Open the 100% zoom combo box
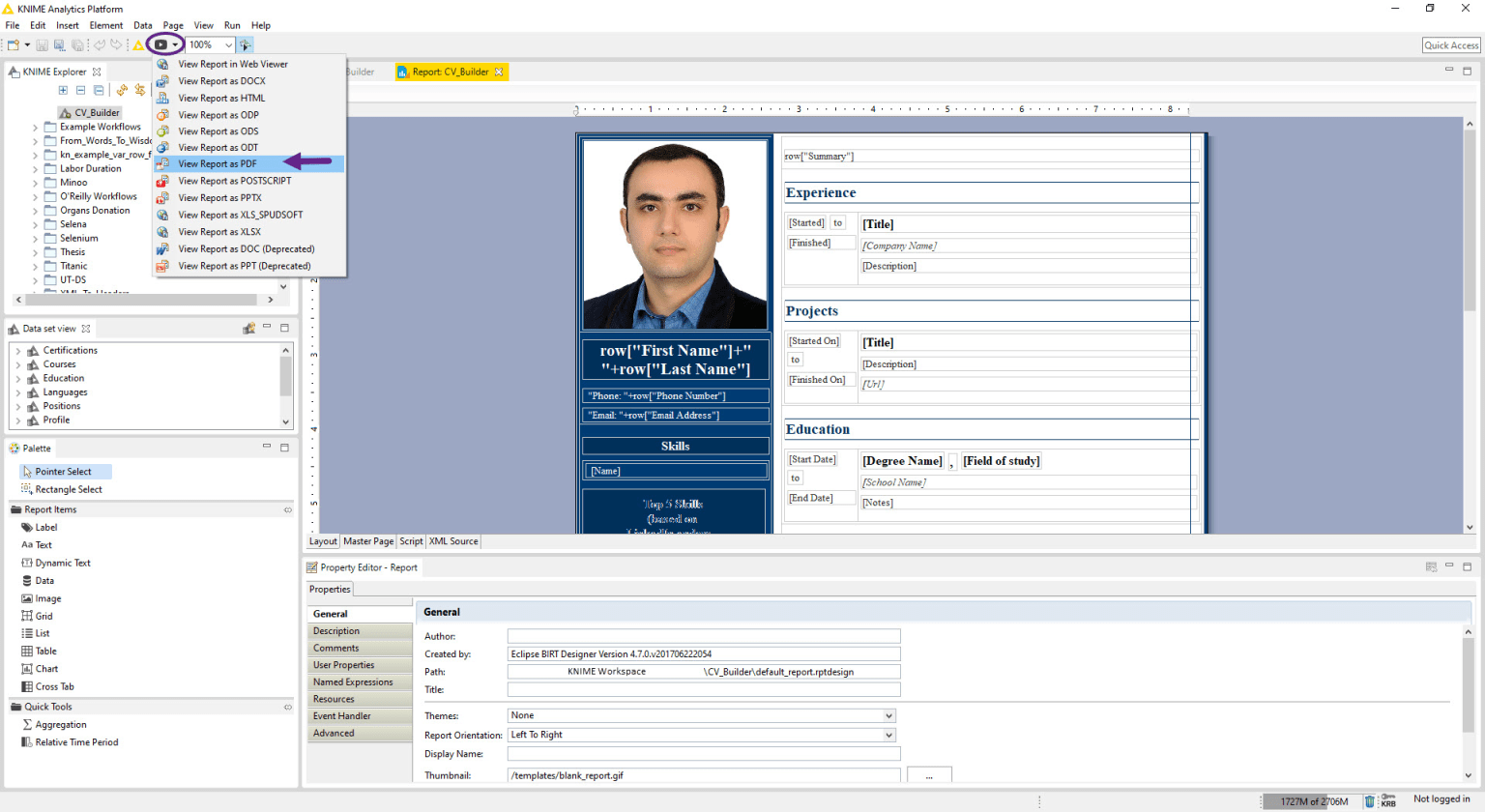1485x812 pixels. pos(211,44)
